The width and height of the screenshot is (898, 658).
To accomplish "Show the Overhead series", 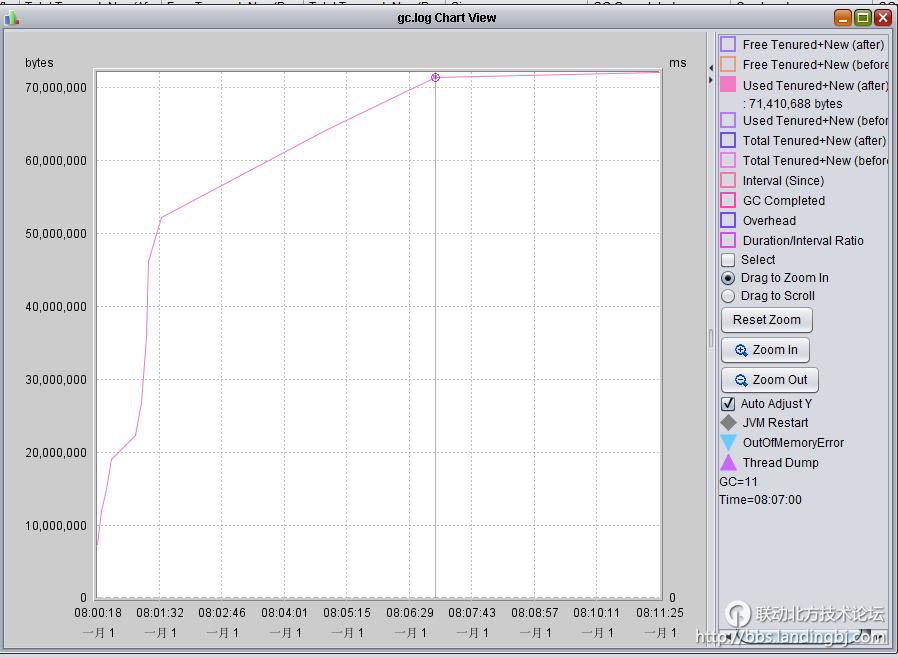I will [x=728, y=221].
